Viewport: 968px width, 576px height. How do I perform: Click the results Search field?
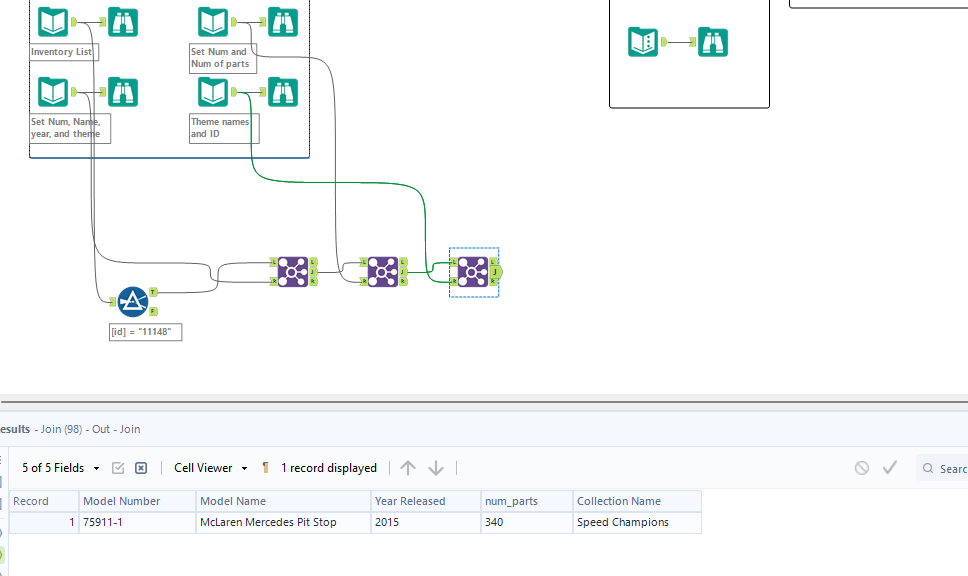[943, 469]
